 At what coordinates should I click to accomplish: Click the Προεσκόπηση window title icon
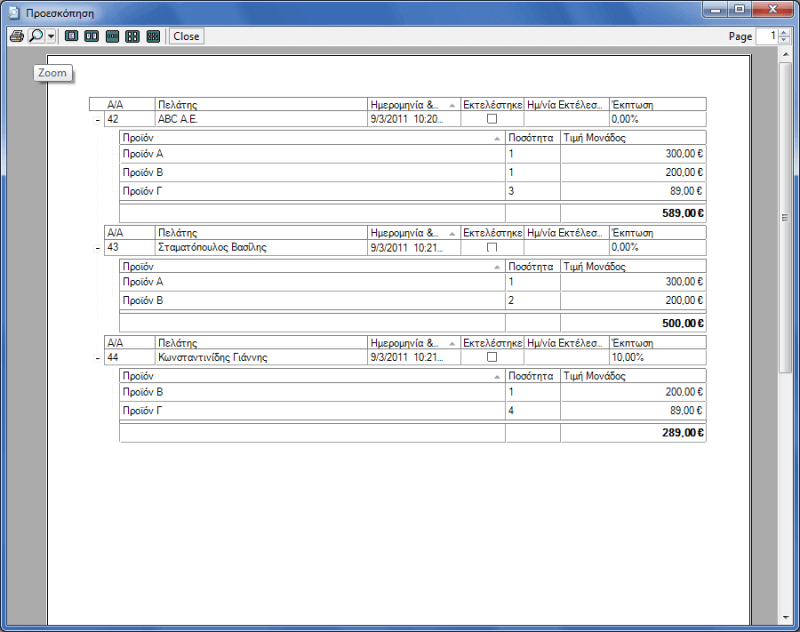tap(12, 10)
